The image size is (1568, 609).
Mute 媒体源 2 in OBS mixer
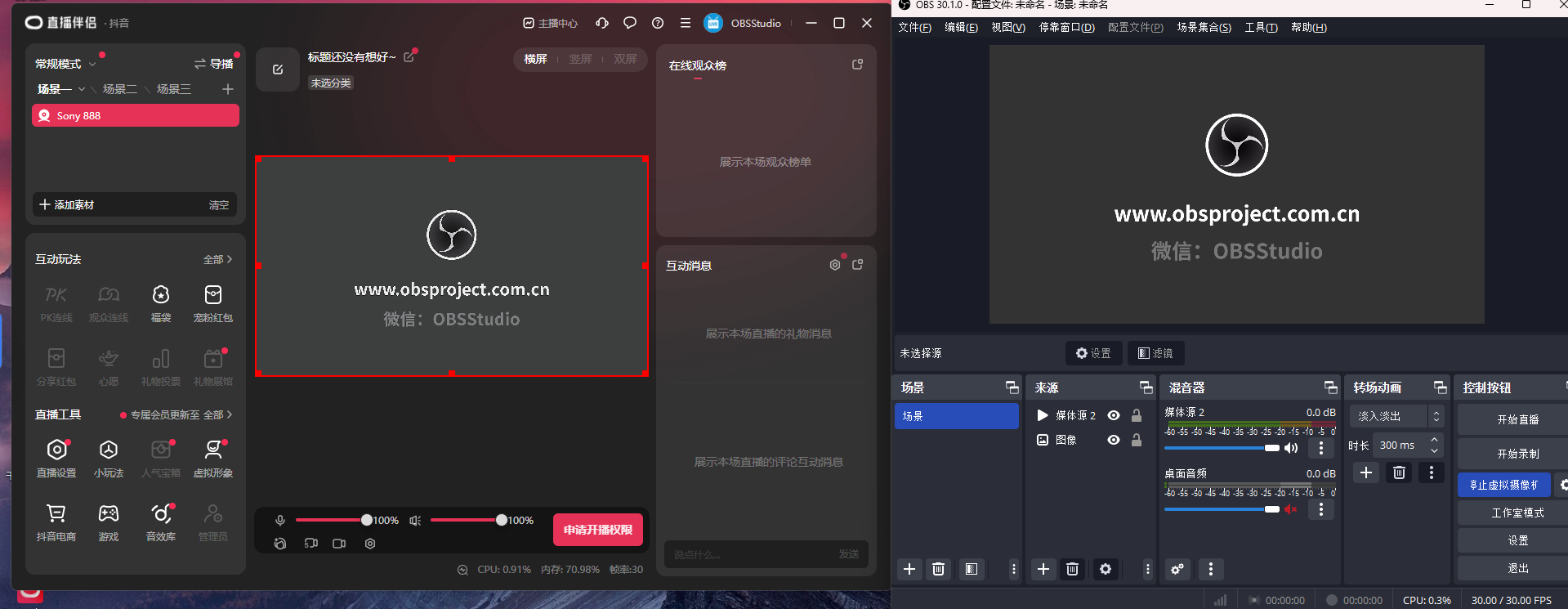[x=1291, y=448]
